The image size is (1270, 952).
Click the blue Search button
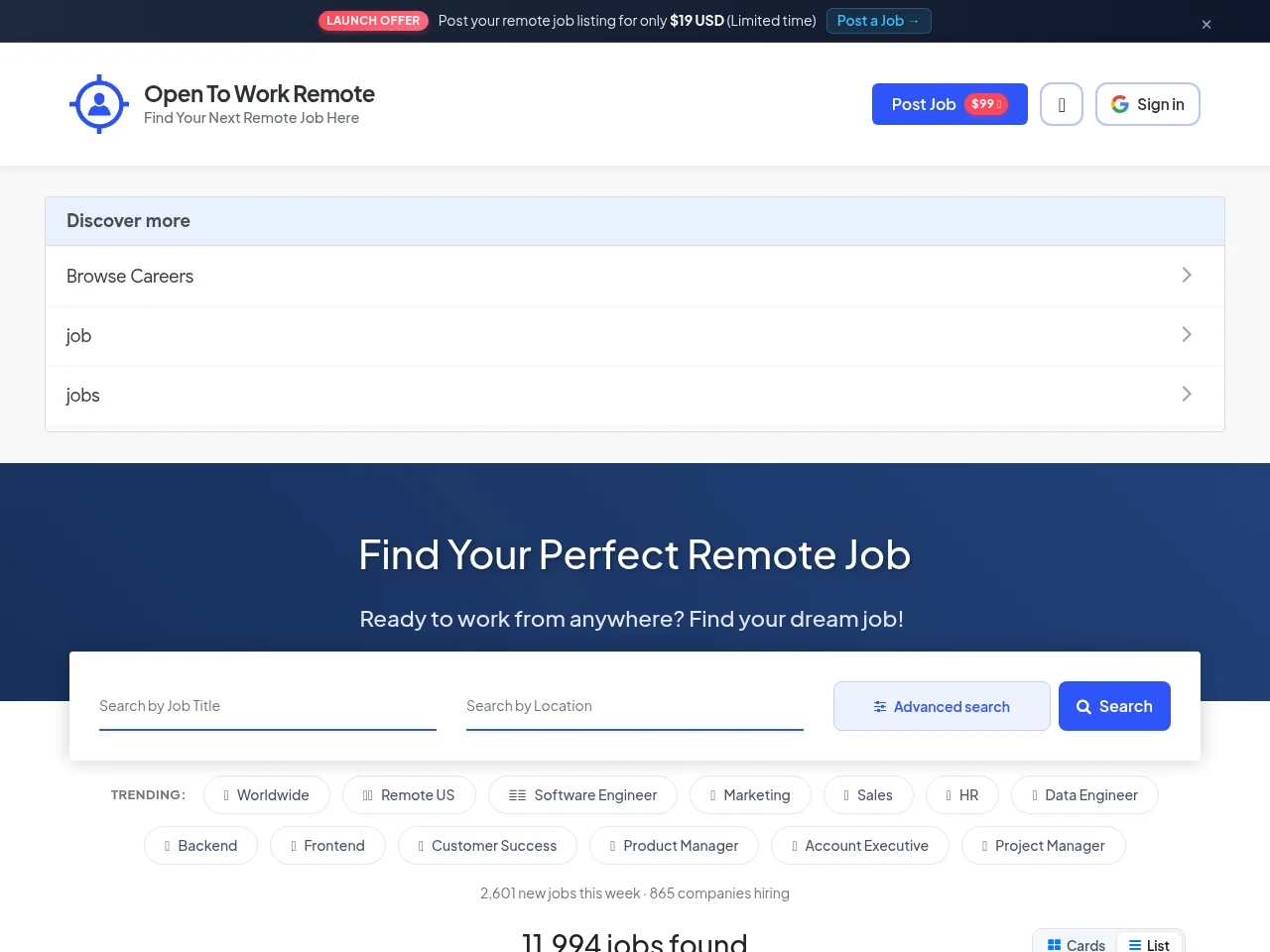[x=1114, y=706]
